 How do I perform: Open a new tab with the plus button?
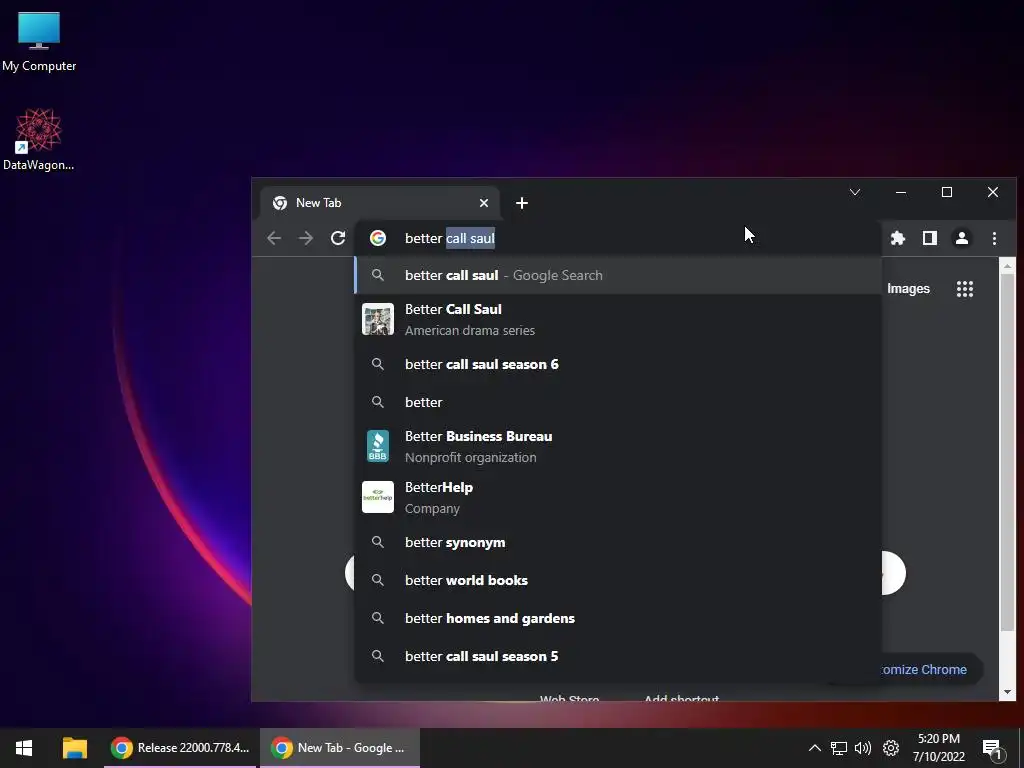(x=522, y=203)
